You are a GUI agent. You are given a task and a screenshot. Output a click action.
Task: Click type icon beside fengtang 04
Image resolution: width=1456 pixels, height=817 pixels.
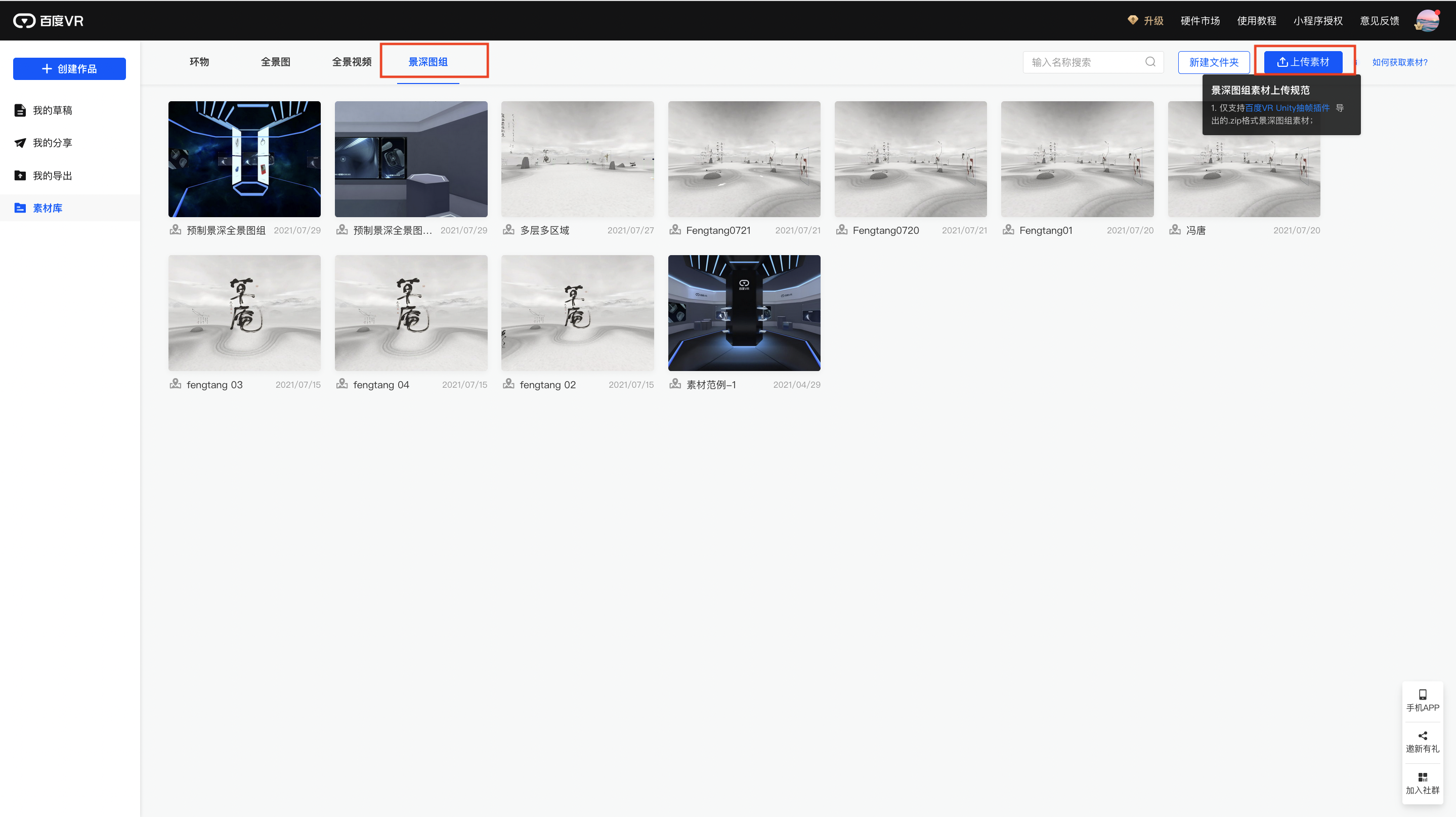[x=342, y=385]
